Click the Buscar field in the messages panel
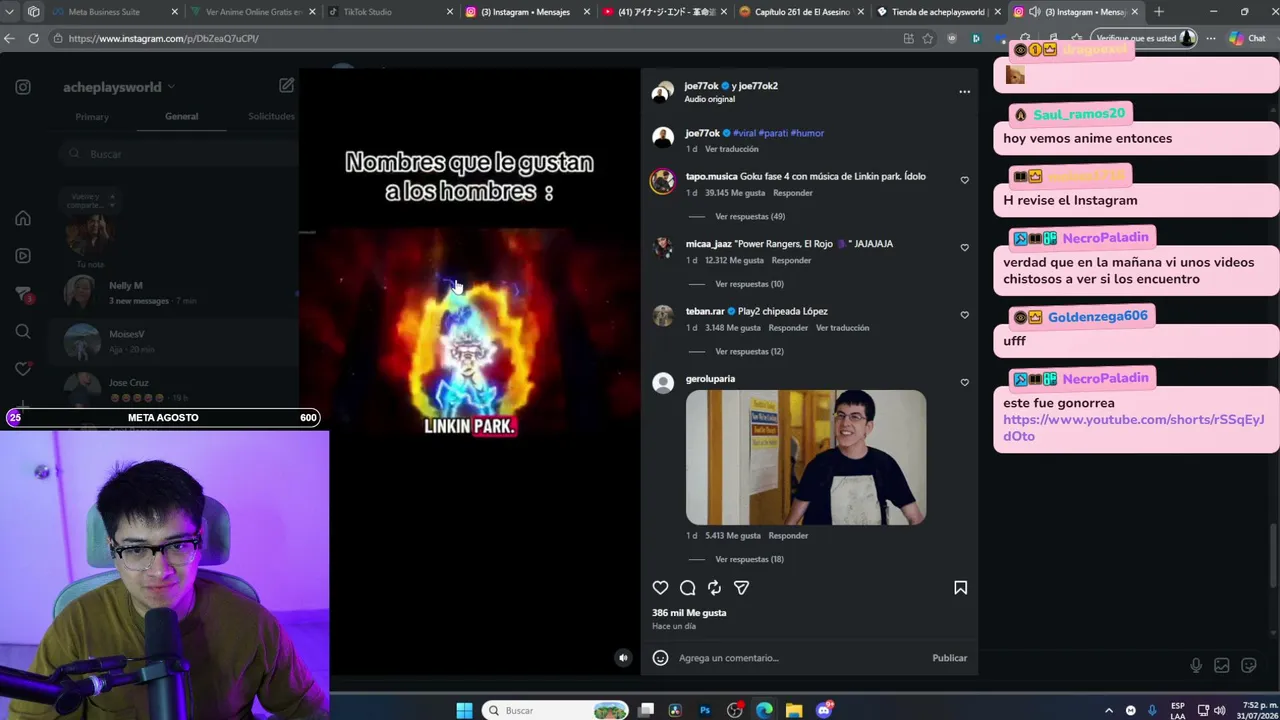The image size is (1280, 720). point(178,154)
